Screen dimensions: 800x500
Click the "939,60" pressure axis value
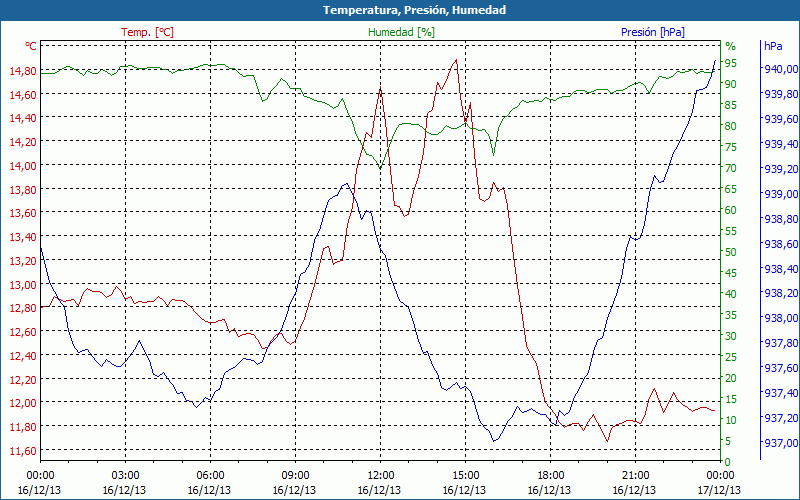tap(780, 119)
